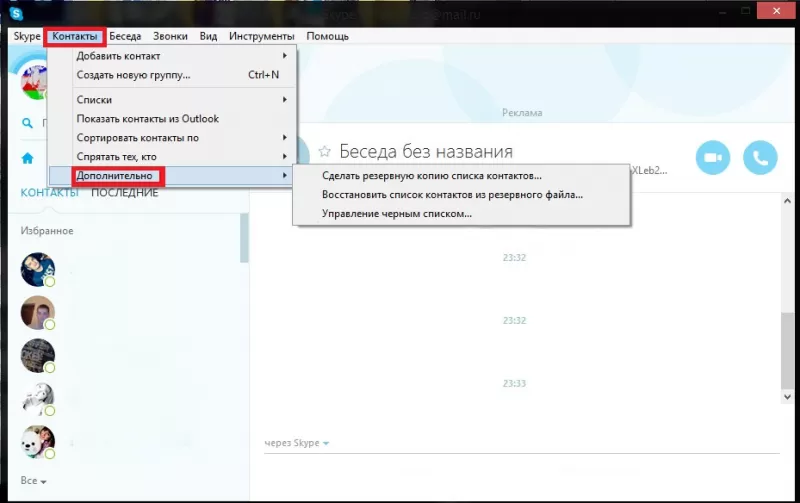Viewport: 800px width, 503px height.
Task: Expand the Списки submenu
Action: click(172, 99)
